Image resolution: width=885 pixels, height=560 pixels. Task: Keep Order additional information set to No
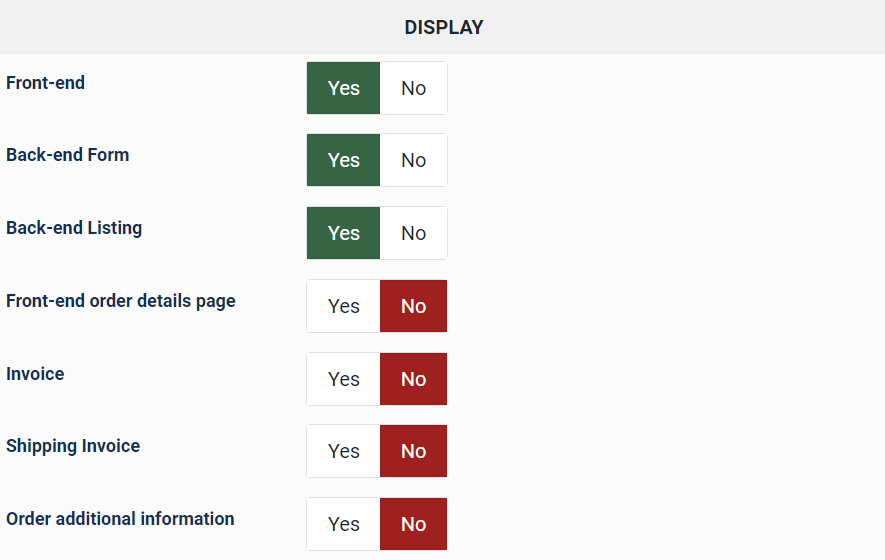(x=413, y=524)
